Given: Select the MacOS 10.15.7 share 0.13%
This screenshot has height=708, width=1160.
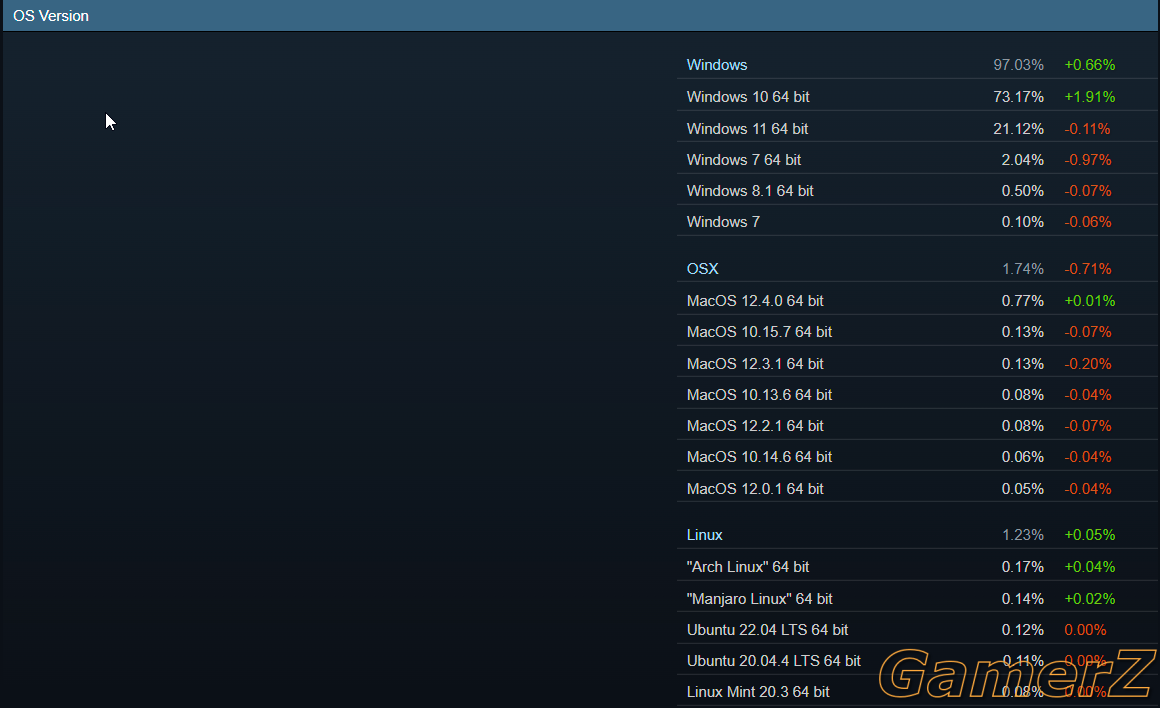Looking at the screenshot, I should pyautogui.click(x=1022, y=332).
